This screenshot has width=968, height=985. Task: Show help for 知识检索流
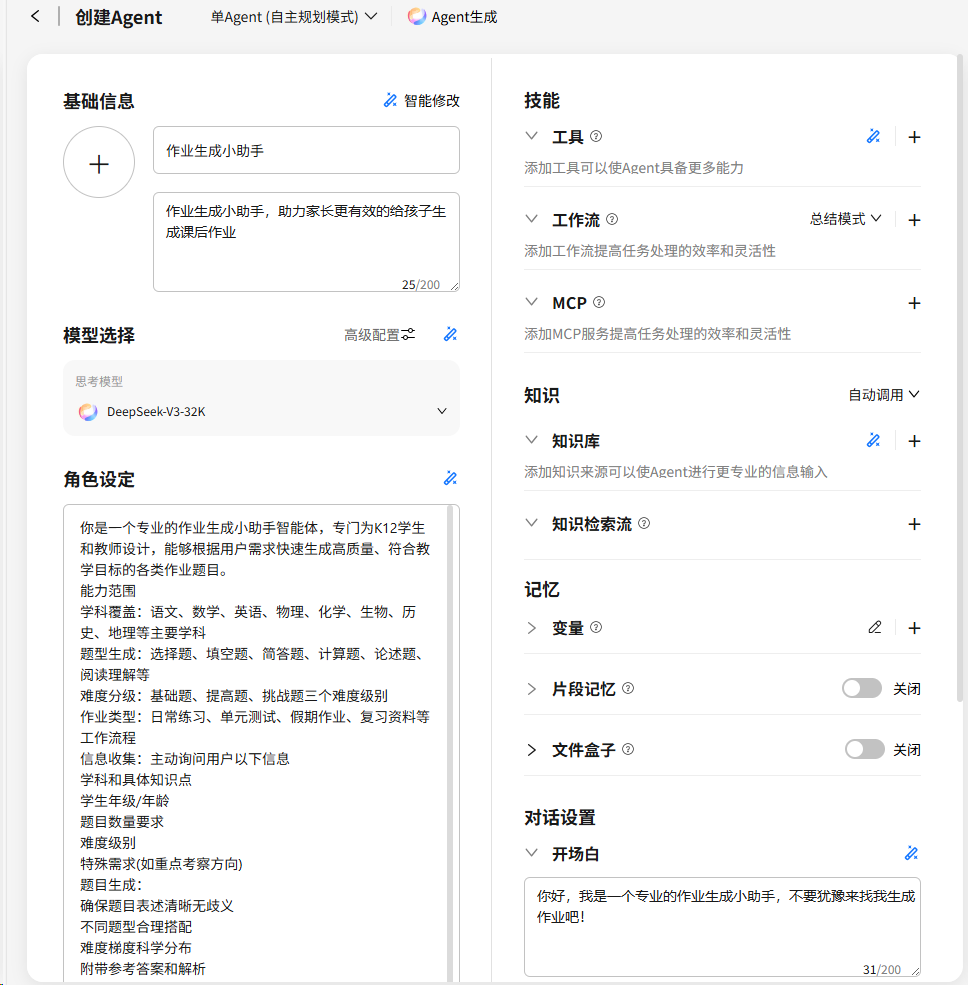coord(644,523)
